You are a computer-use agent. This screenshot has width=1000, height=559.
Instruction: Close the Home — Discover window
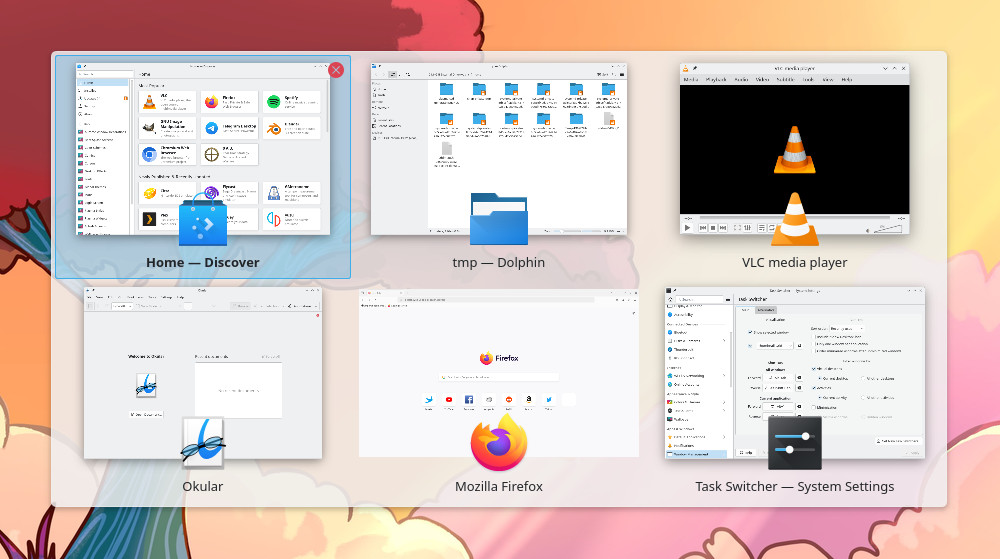(336, 70)
